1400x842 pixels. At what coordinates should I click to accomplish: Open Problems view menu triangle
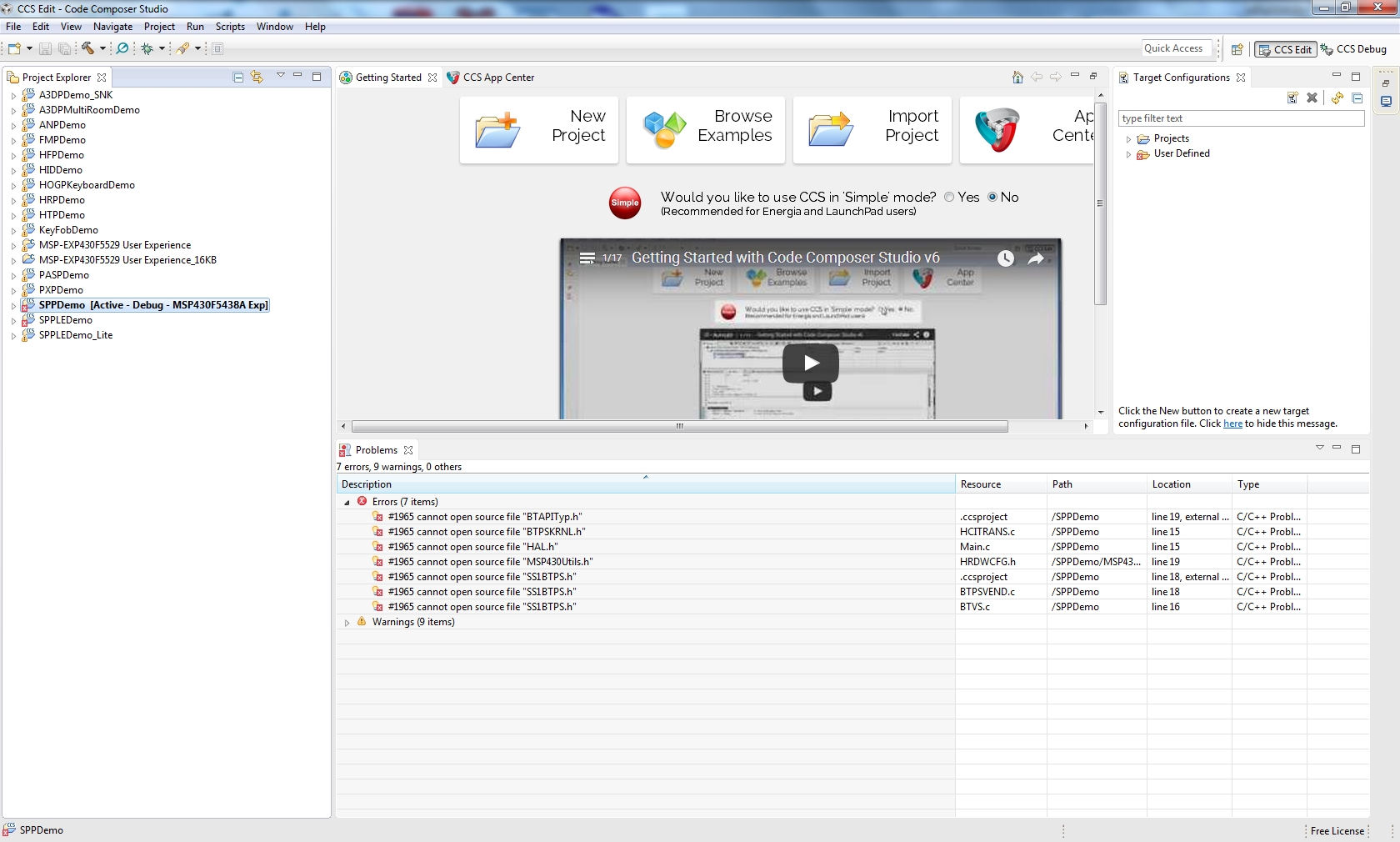(x=1320, y=448)
